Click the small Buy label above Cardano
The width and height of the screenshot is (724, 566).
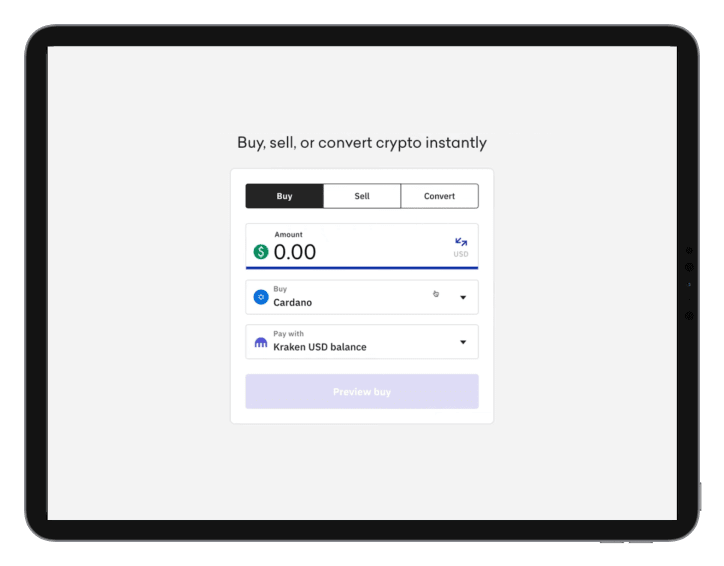[x=280, y=289]
